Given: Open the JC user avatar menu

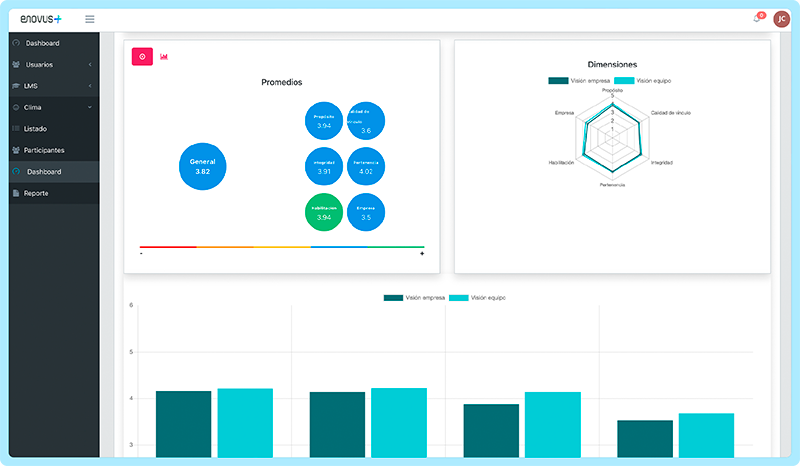Looking at the screenshot, I should 780,19.
